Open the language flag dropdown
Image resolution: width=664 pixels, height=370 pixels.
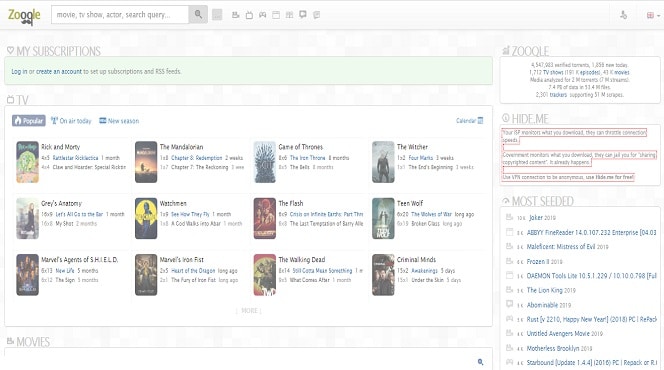[x=653, y=15]
